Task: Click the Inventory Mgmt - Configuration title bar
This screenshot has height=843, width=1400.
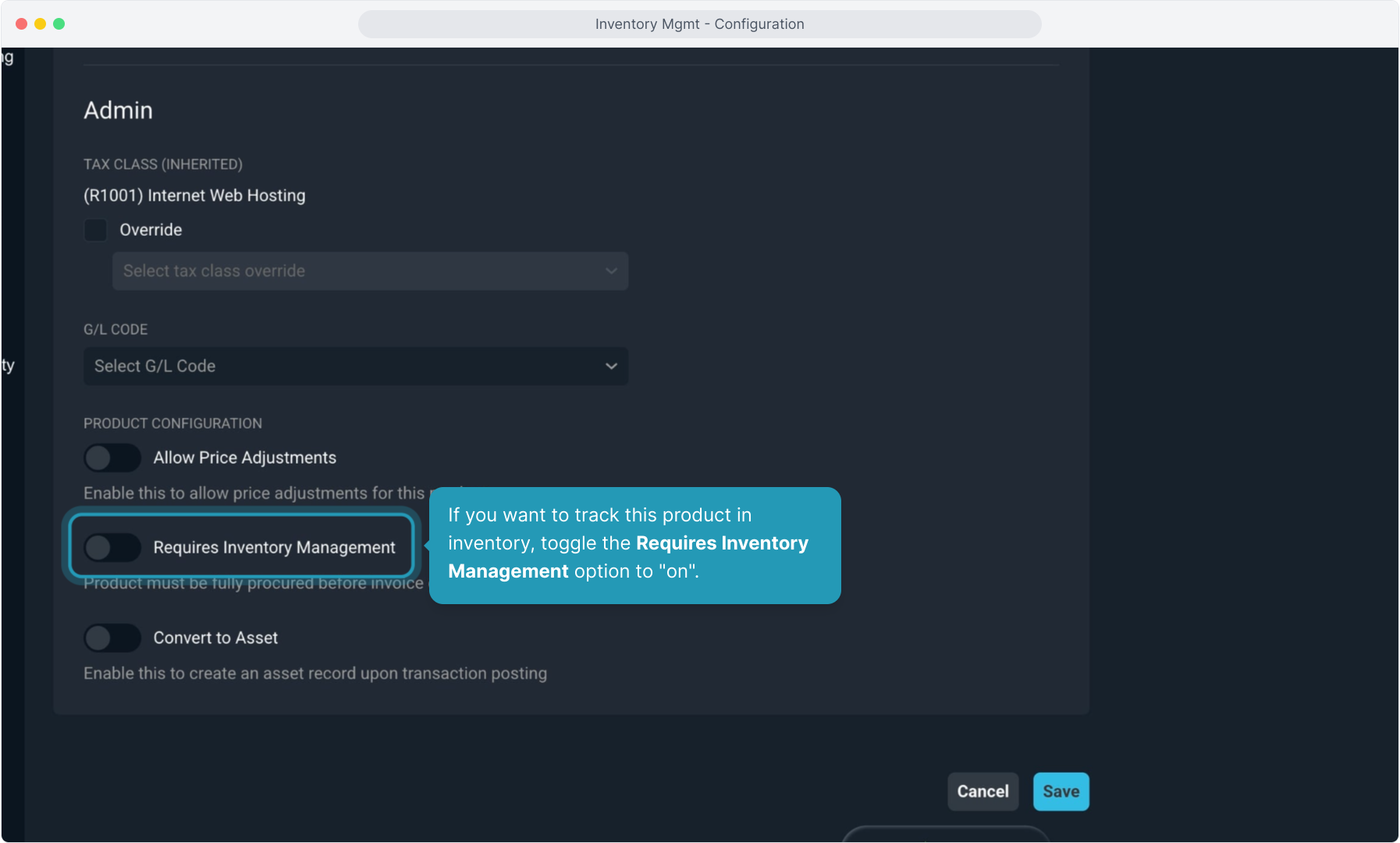Action: click(699, 24)
